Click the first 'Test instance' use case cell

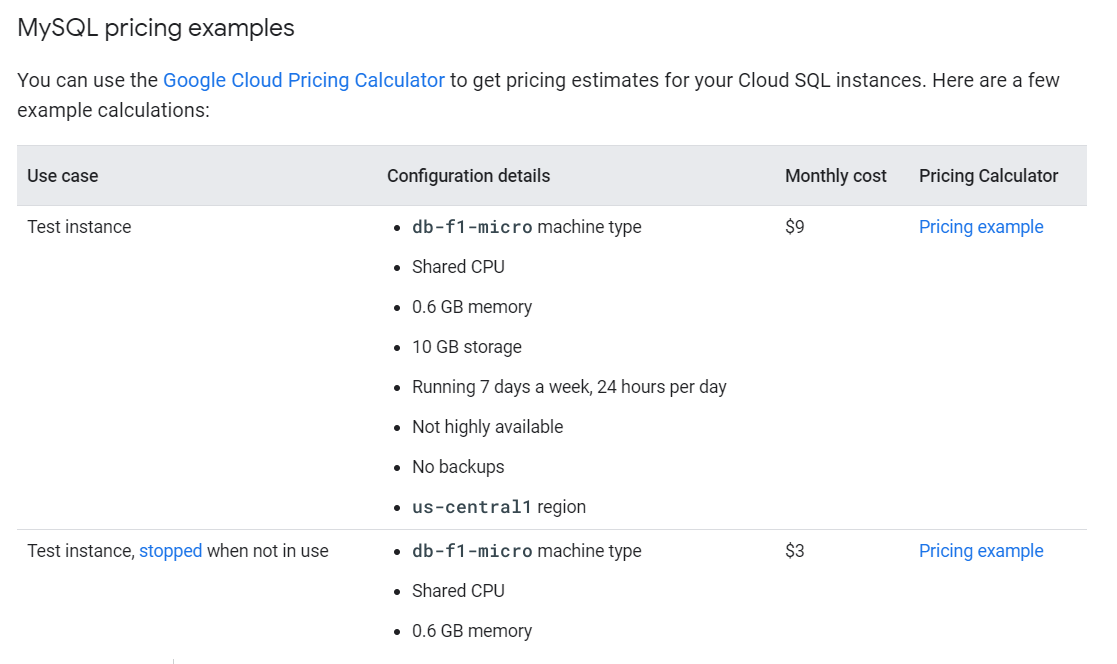pyautogui.click(x=79, y=227)
